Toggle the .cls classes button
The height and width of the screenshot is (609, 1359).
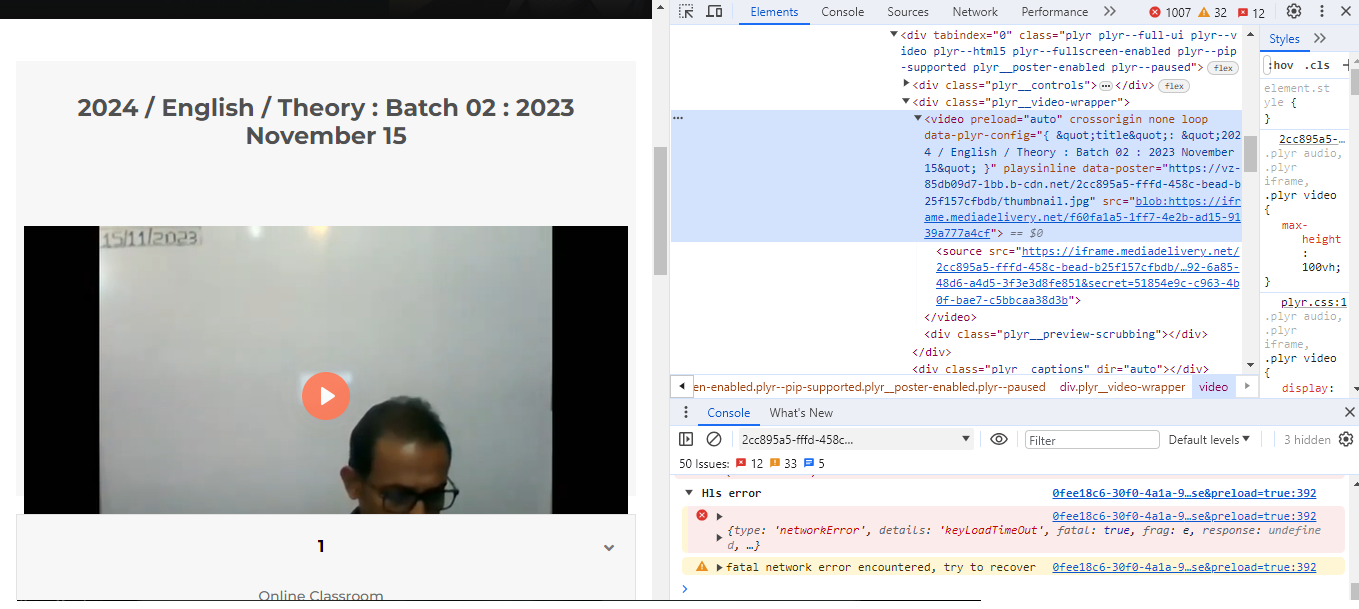click(x=1318, y=65)
